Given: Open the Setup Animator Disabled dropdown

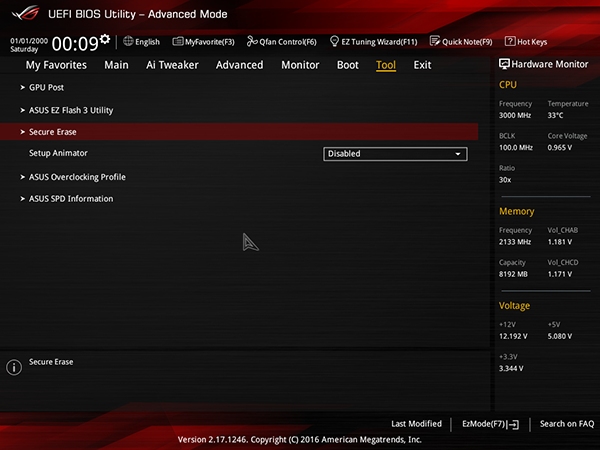Looking at the screenshot, I should pyautogui.click(x=395, y=154).
